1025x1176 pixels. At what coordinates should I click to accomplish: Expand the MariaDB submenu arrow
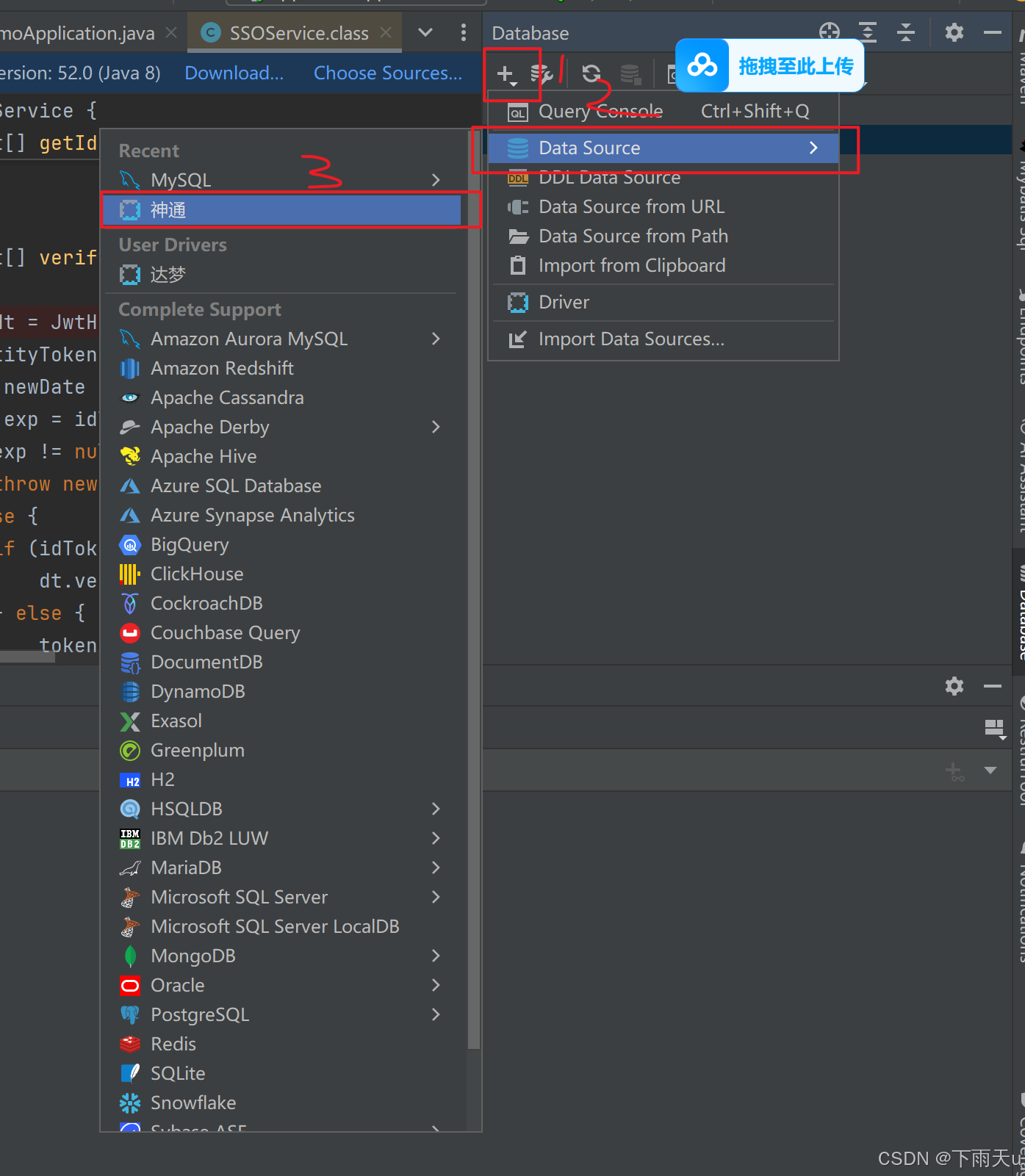click(436, 867)
